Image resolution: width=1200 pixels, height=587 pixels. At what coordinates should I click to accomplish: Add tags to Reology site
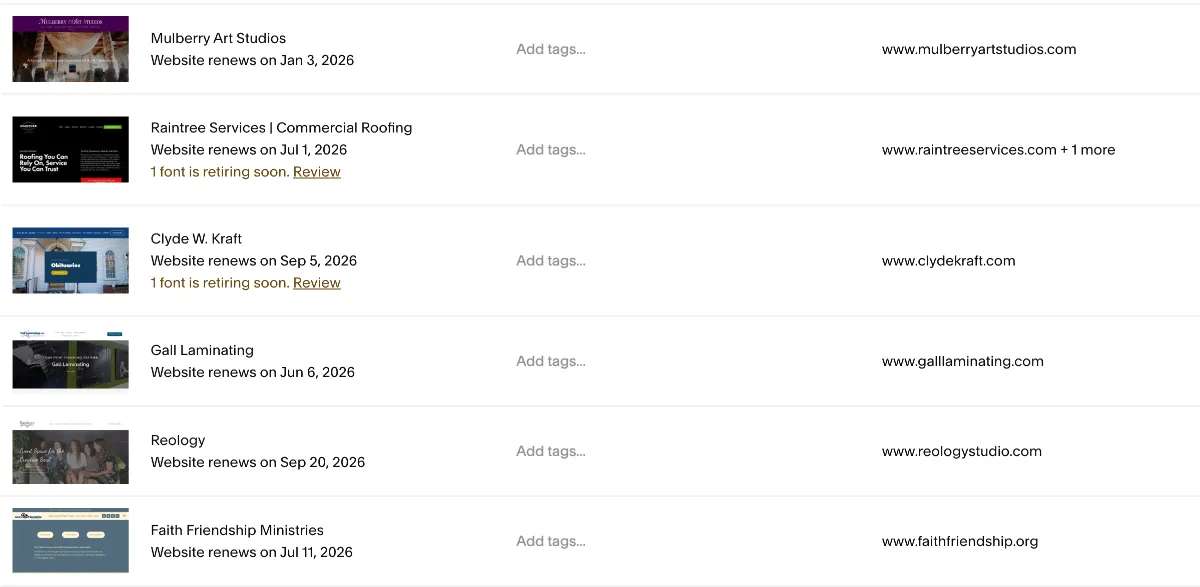coord(551,451)
